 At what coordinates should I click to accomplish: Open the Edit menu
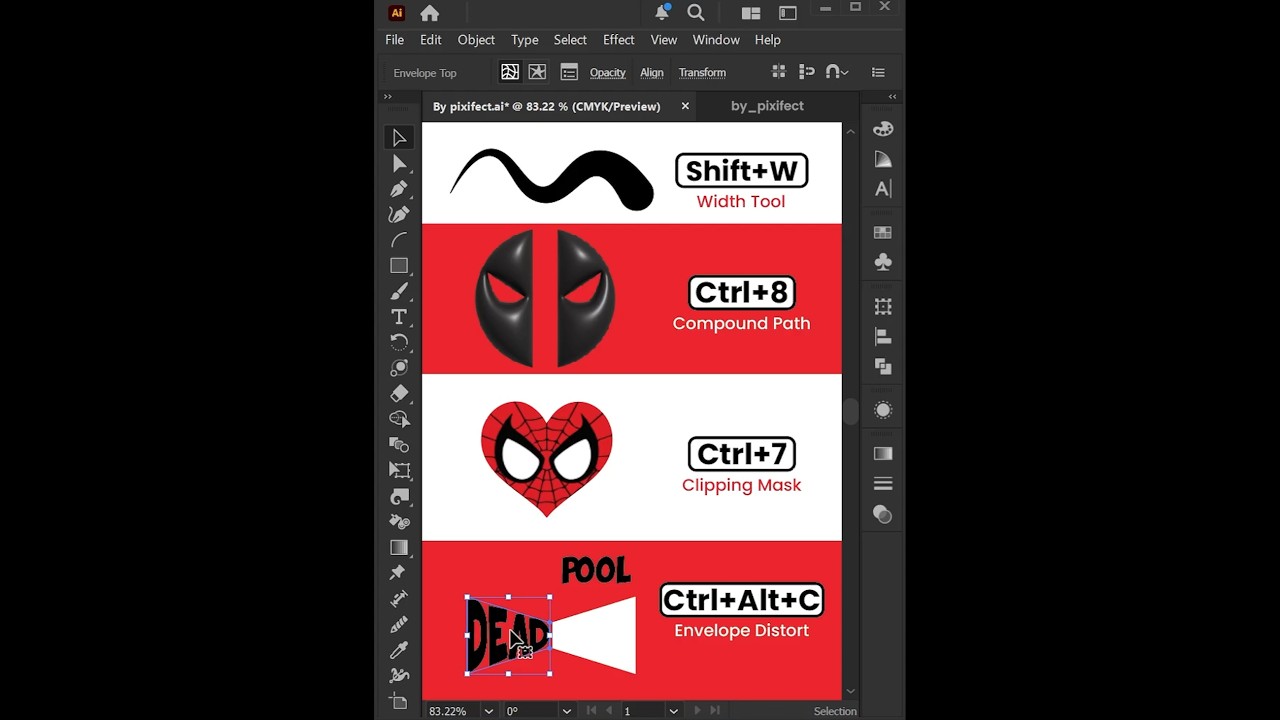click(x=431, y=40)
